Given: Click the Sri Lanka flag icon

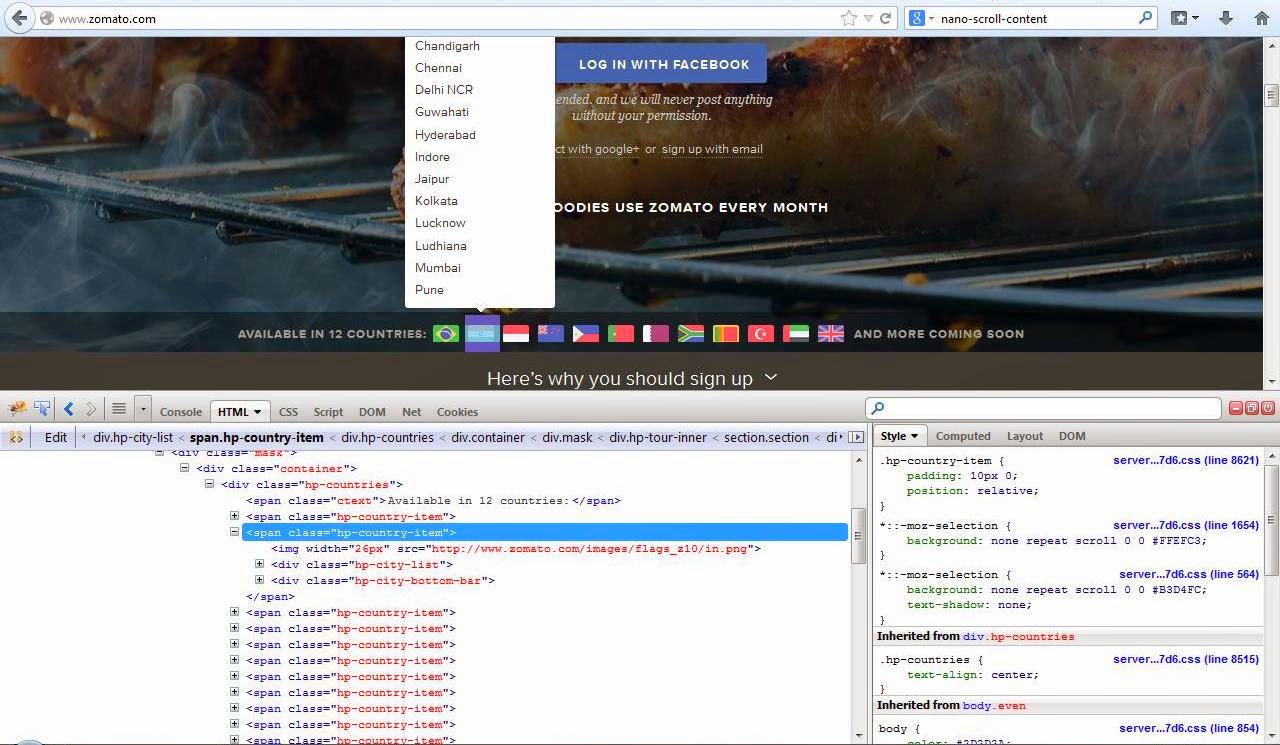Looking at the screenshot, I should click(x=726, y=334).
